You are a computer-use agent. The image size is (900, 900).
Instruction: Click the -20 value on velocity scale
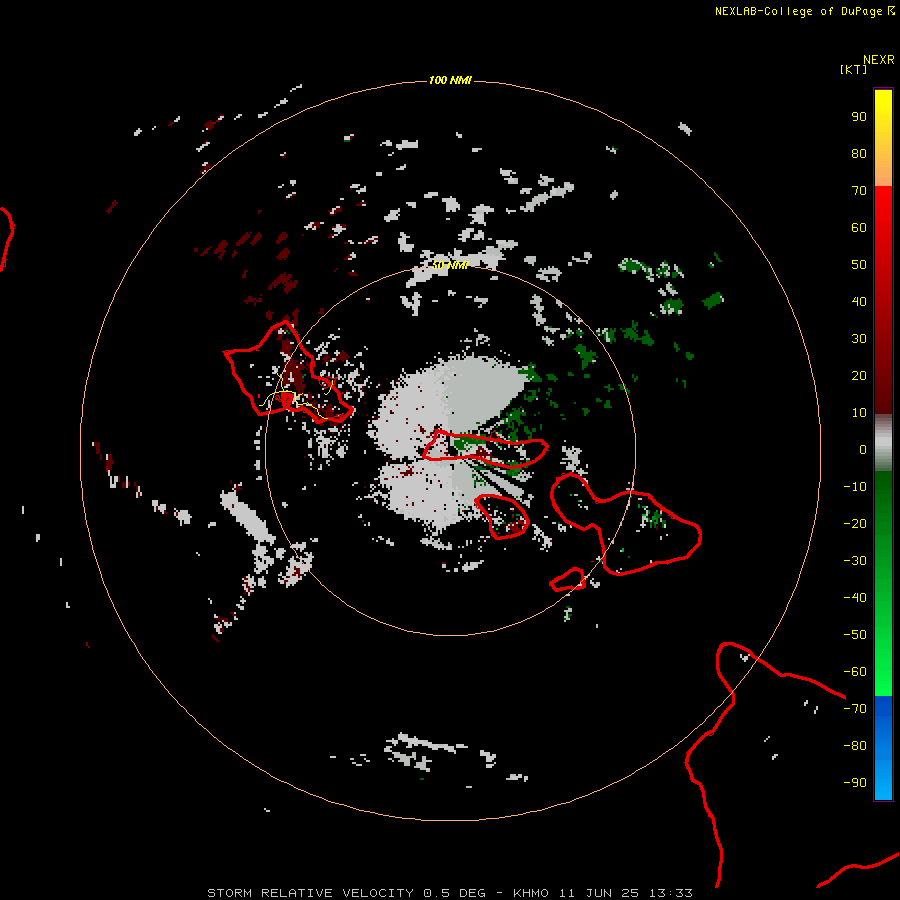[855, 524]
